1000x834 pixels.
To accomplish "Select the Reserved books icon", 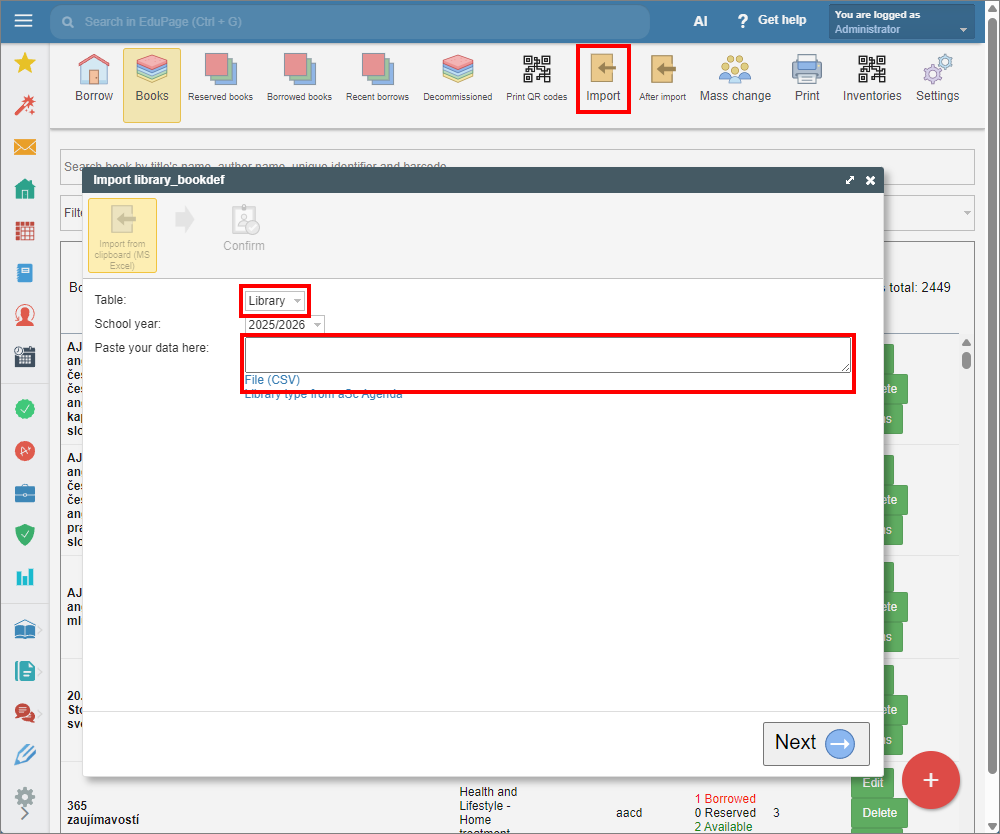I will (x=220, y=79).
